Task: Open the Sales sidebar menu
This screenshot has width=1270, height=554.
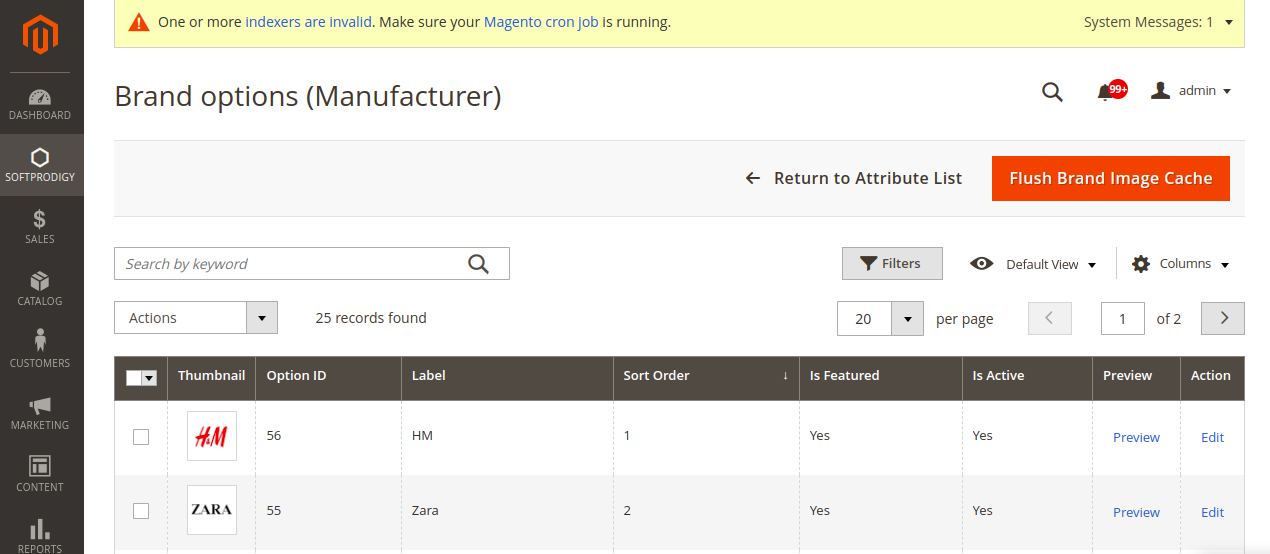Action: 41,228
